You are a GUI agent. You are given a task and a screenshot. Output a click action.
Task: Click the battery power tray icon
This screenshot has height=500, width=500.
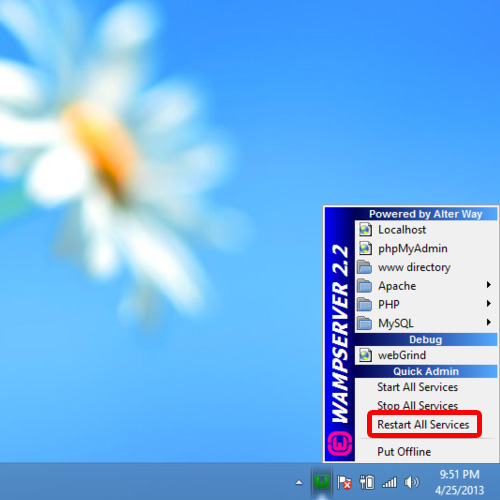coord(367,482)
